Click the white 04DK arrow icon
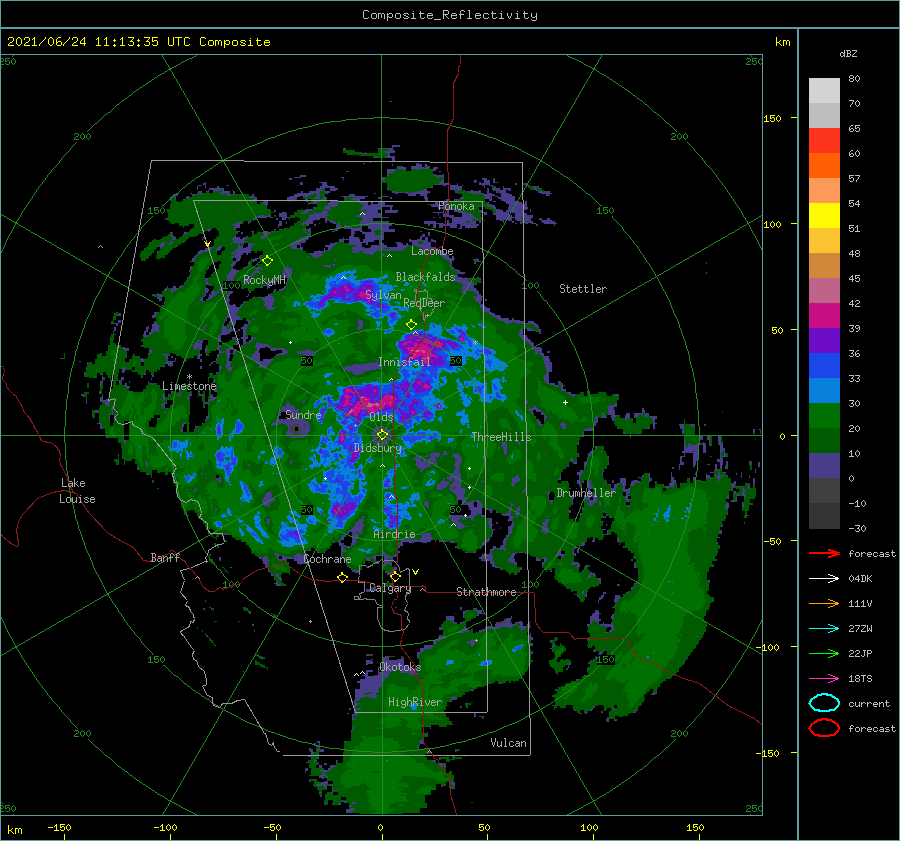900x841 pixels. (824, 579)
